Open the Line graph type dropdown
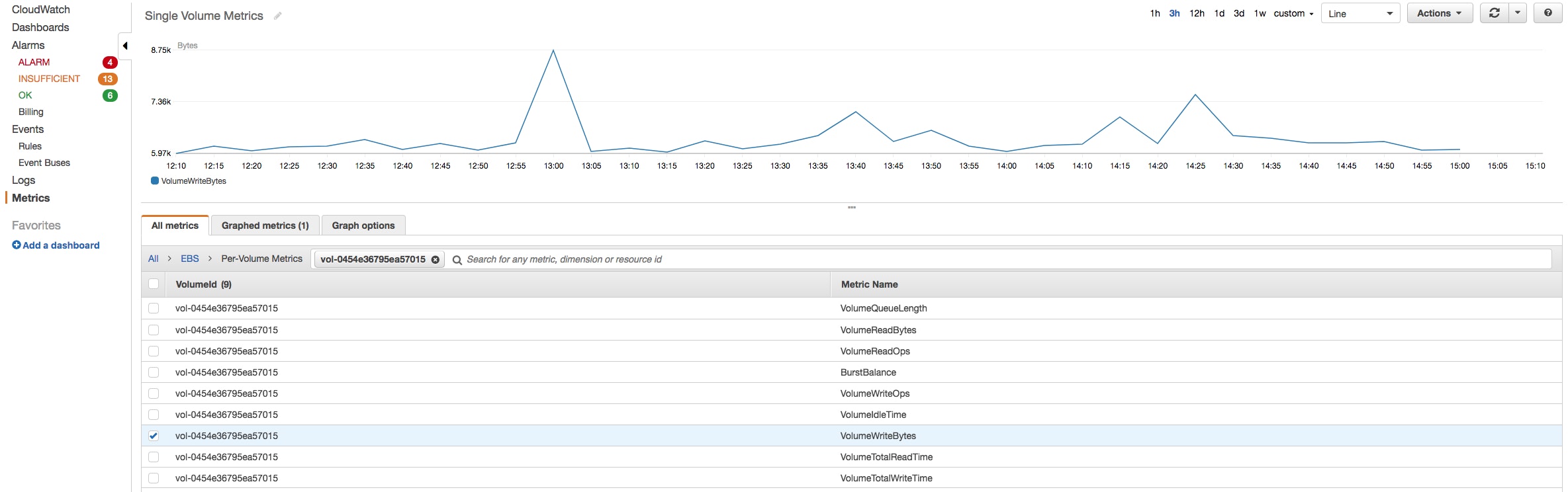Screen dimensions: 1568x492 (1360, 13)
